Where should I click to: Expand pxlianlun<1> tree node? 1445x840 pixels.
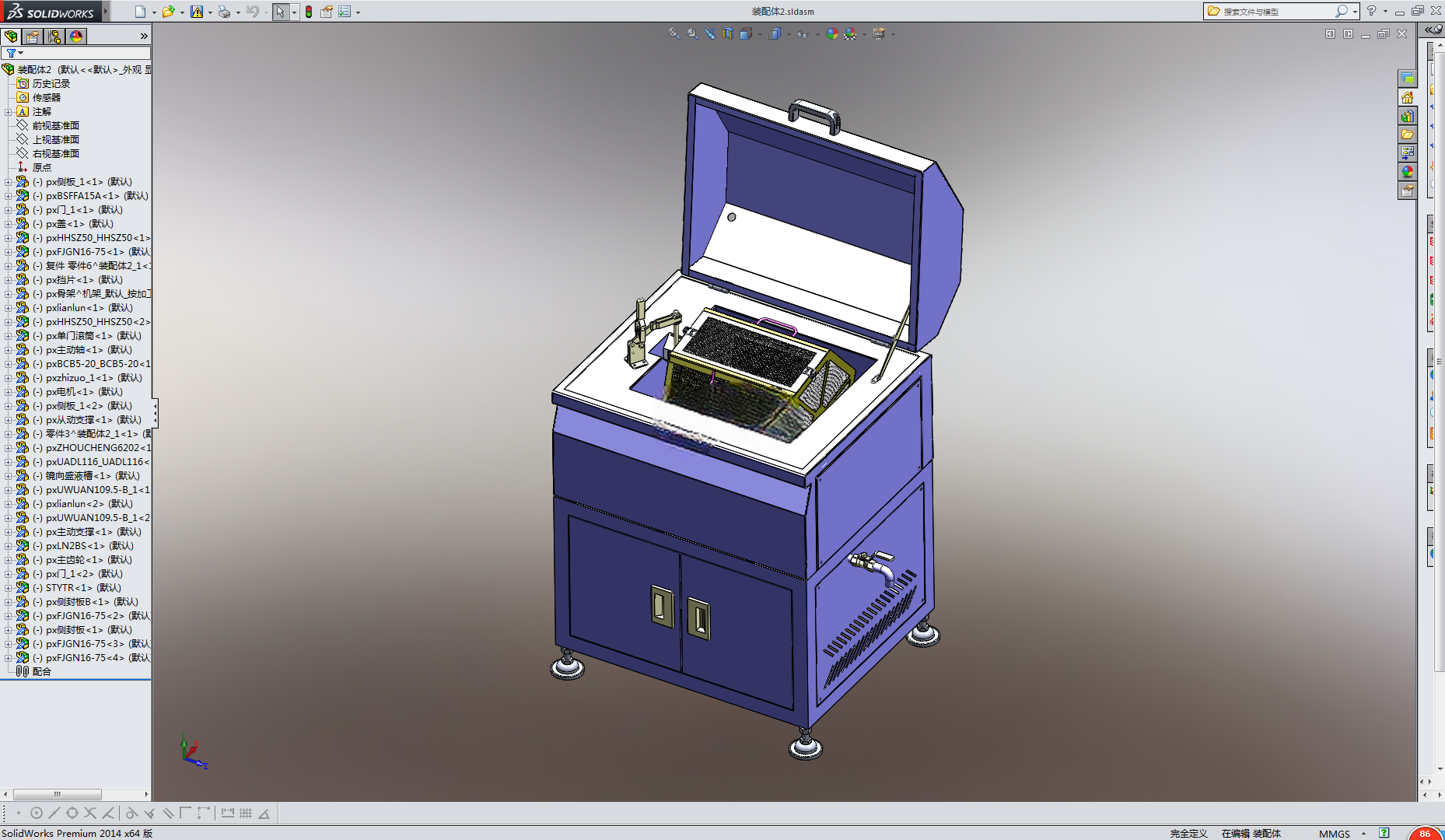pos(8,308)
